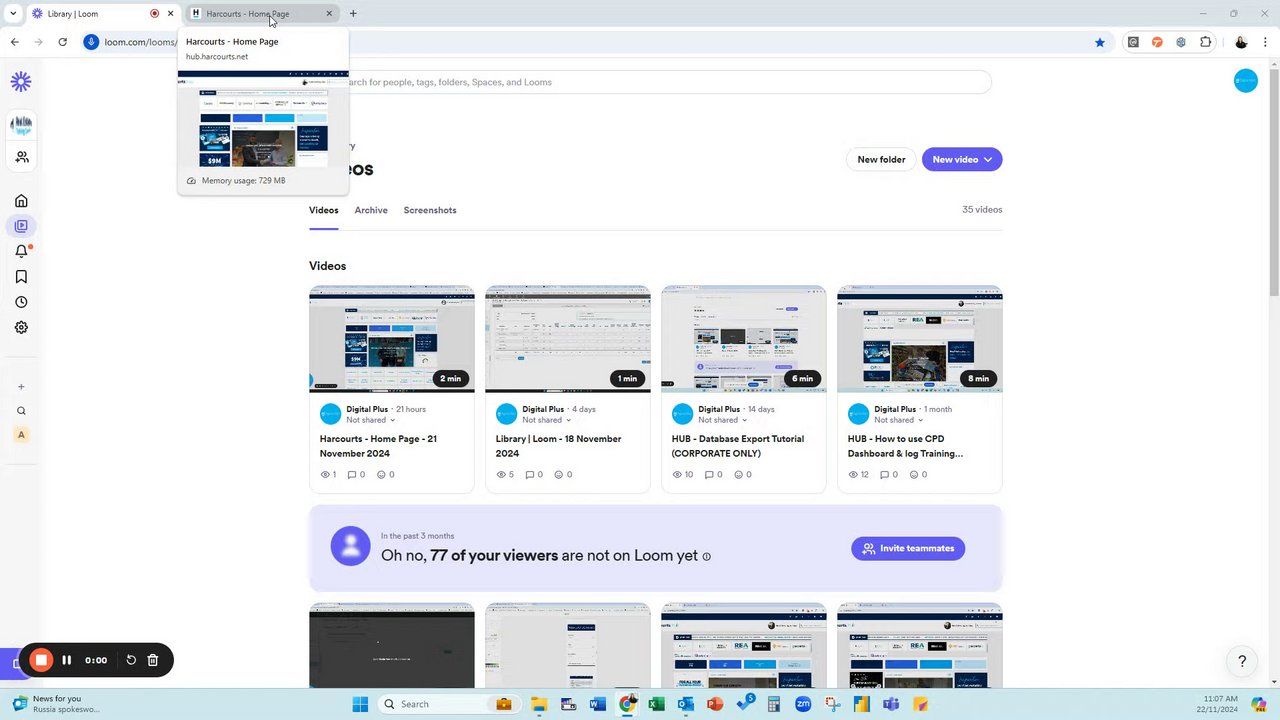1280x720 pixels.
Task: Restart the recording with the restart icon
Action: 131,660
